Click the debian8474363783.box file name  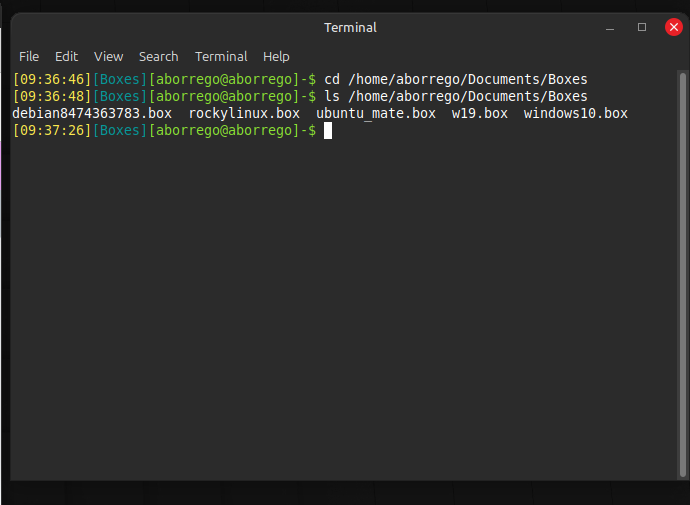[x=92, y=113]
